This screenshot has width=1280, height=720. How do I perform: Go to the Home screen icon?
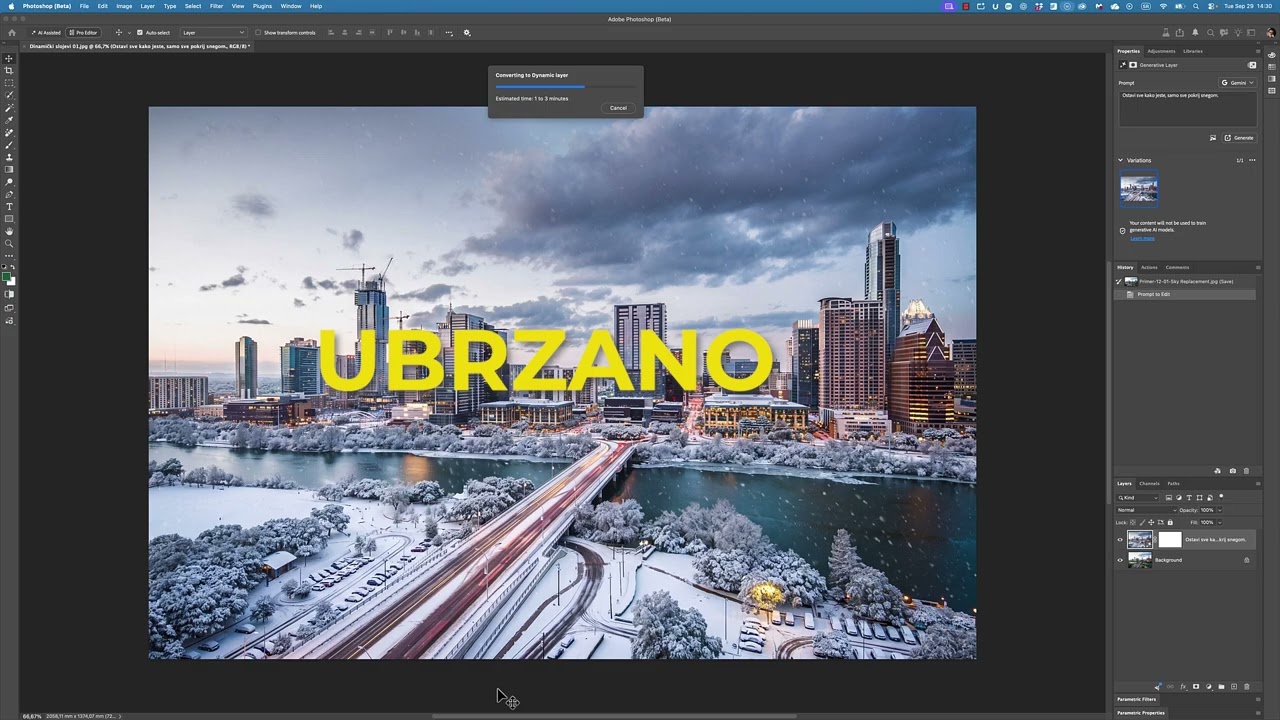click(x=12, y=33)
